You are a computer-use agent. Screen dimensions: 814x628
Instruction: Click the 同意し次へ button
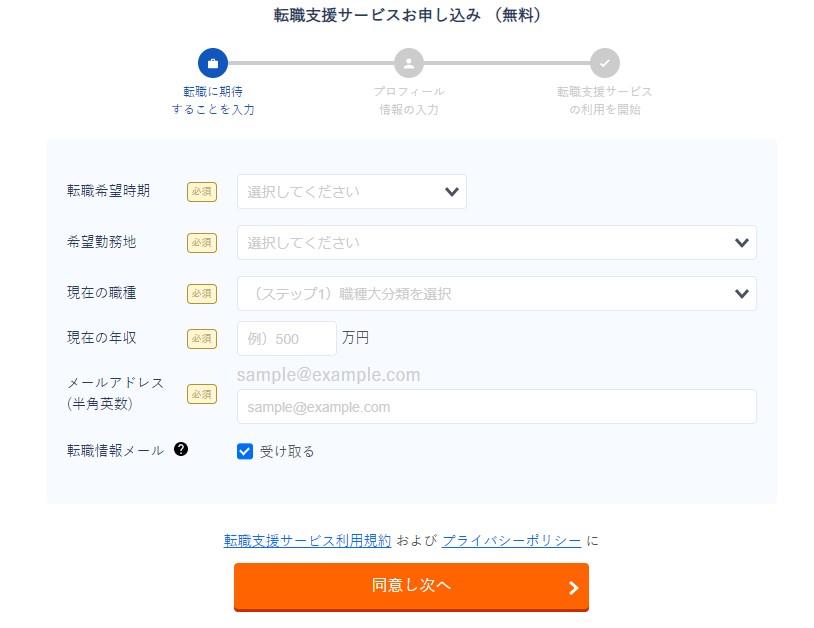coord(411,587)
